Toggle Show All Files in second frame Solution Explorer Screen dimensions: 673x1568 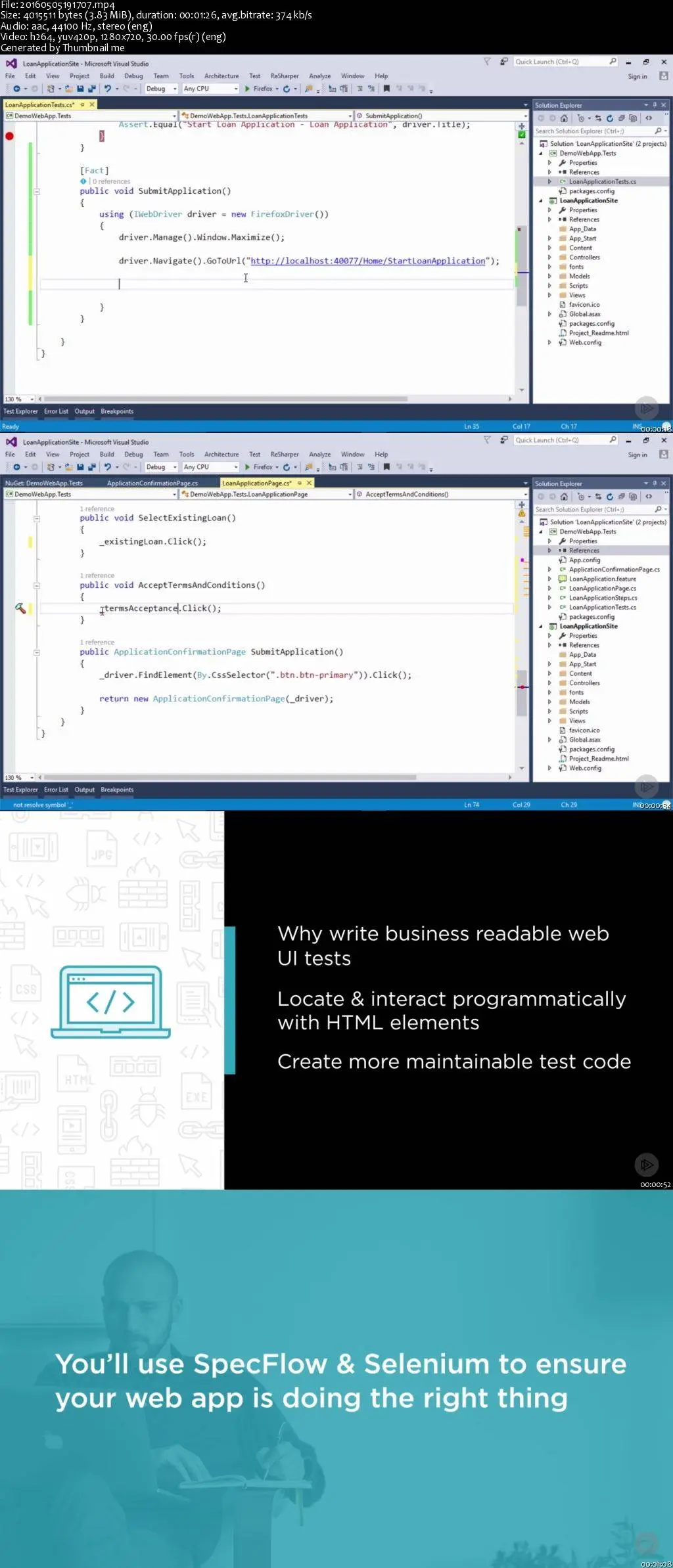[x=633, y=497]
